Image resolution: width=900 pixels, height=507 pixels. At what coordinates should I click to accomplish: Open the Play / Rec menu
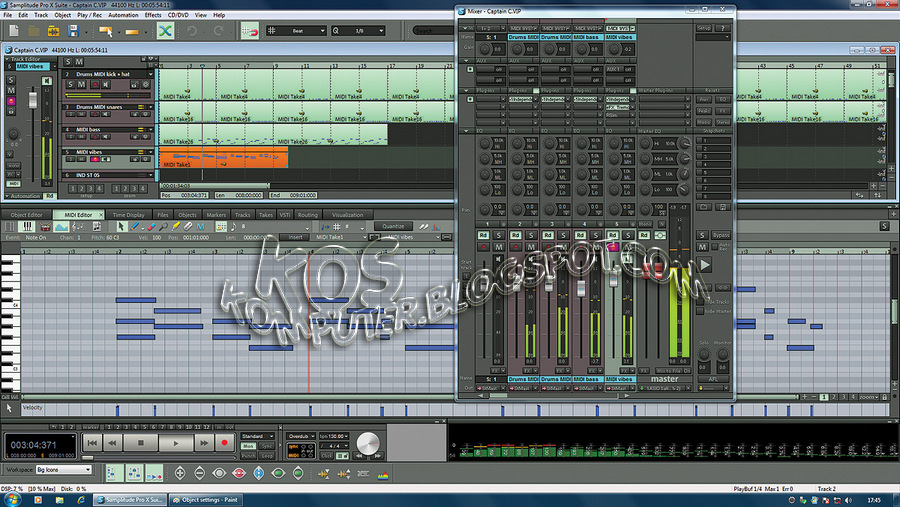coord(89,15)
